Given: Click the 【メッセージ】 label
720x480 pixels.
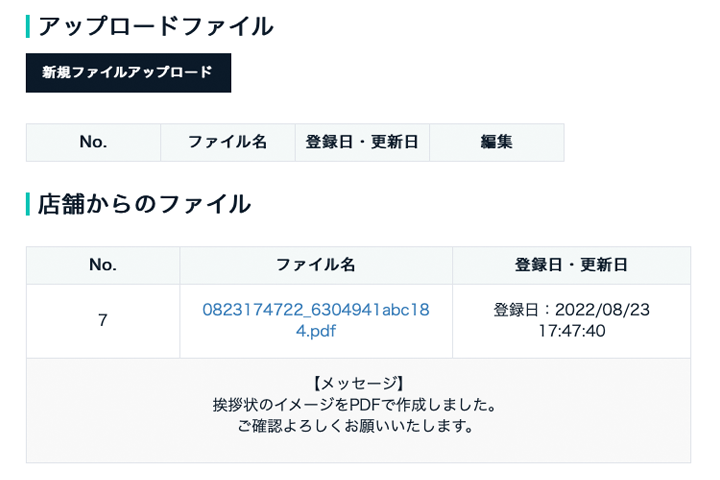Looking at the screenshot, I should [359, 384].
